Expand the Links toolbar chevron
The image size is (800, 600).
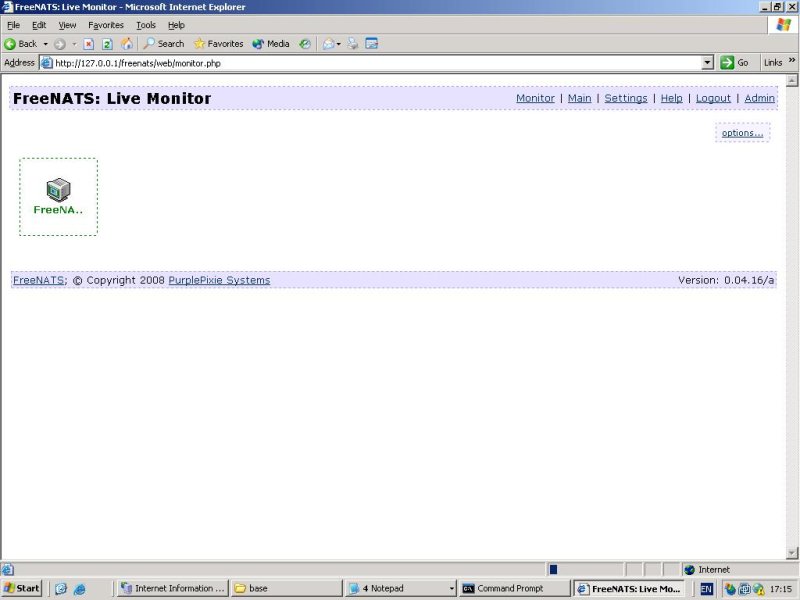tap(792, 60)
